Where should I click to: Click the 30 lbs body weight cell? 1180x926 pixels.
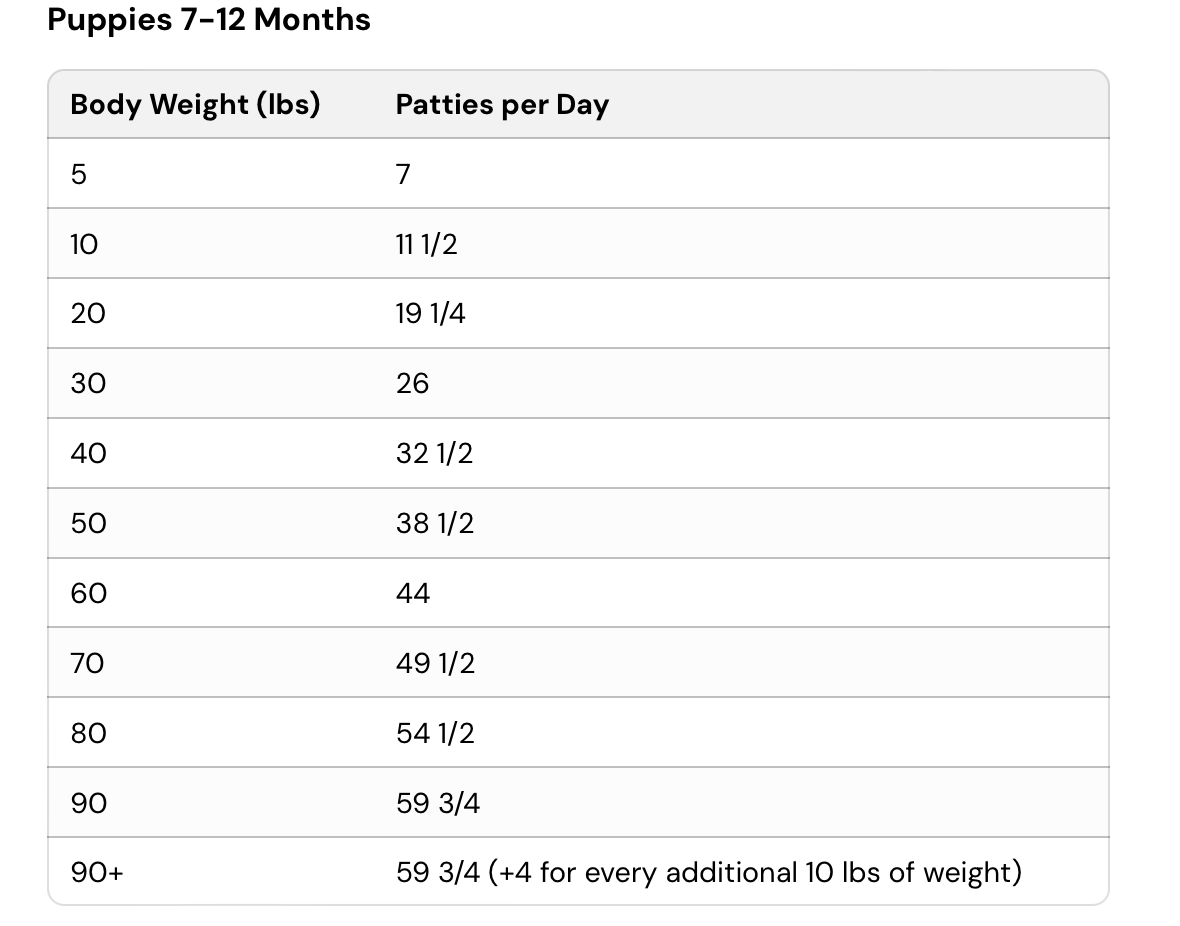88,384
